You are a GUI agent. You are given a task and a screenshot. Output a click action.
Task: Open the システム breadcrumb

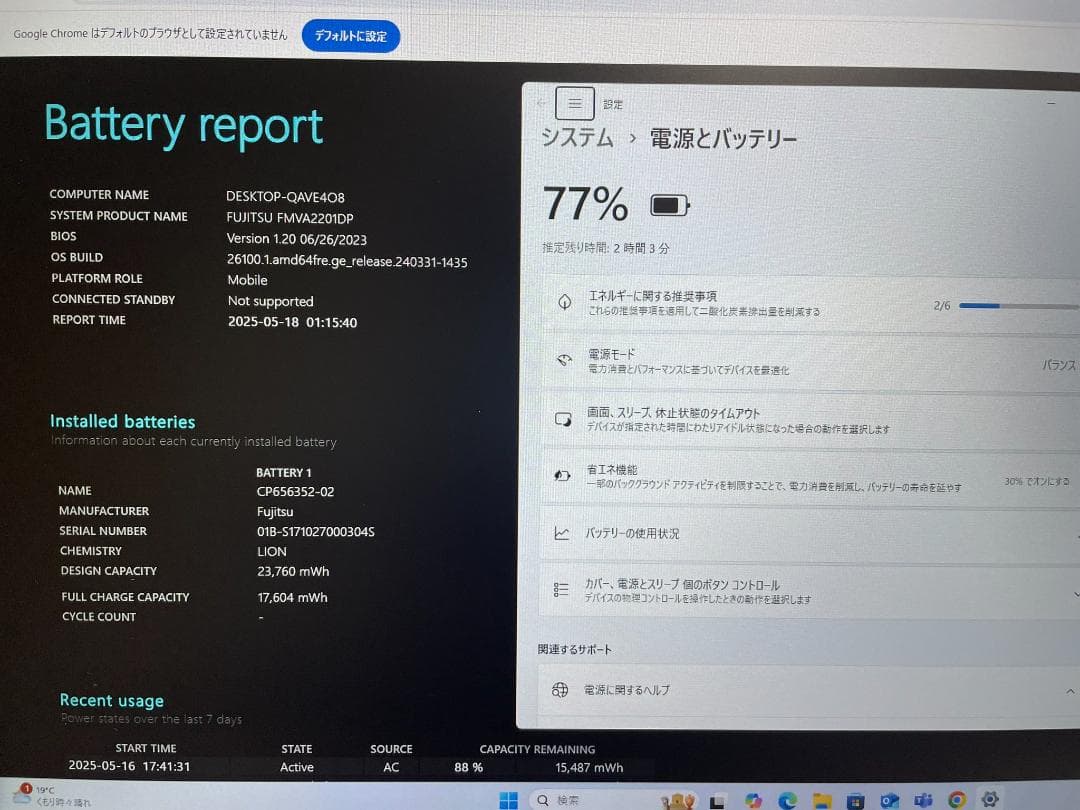pyautogui.click(x=577, y=140)
